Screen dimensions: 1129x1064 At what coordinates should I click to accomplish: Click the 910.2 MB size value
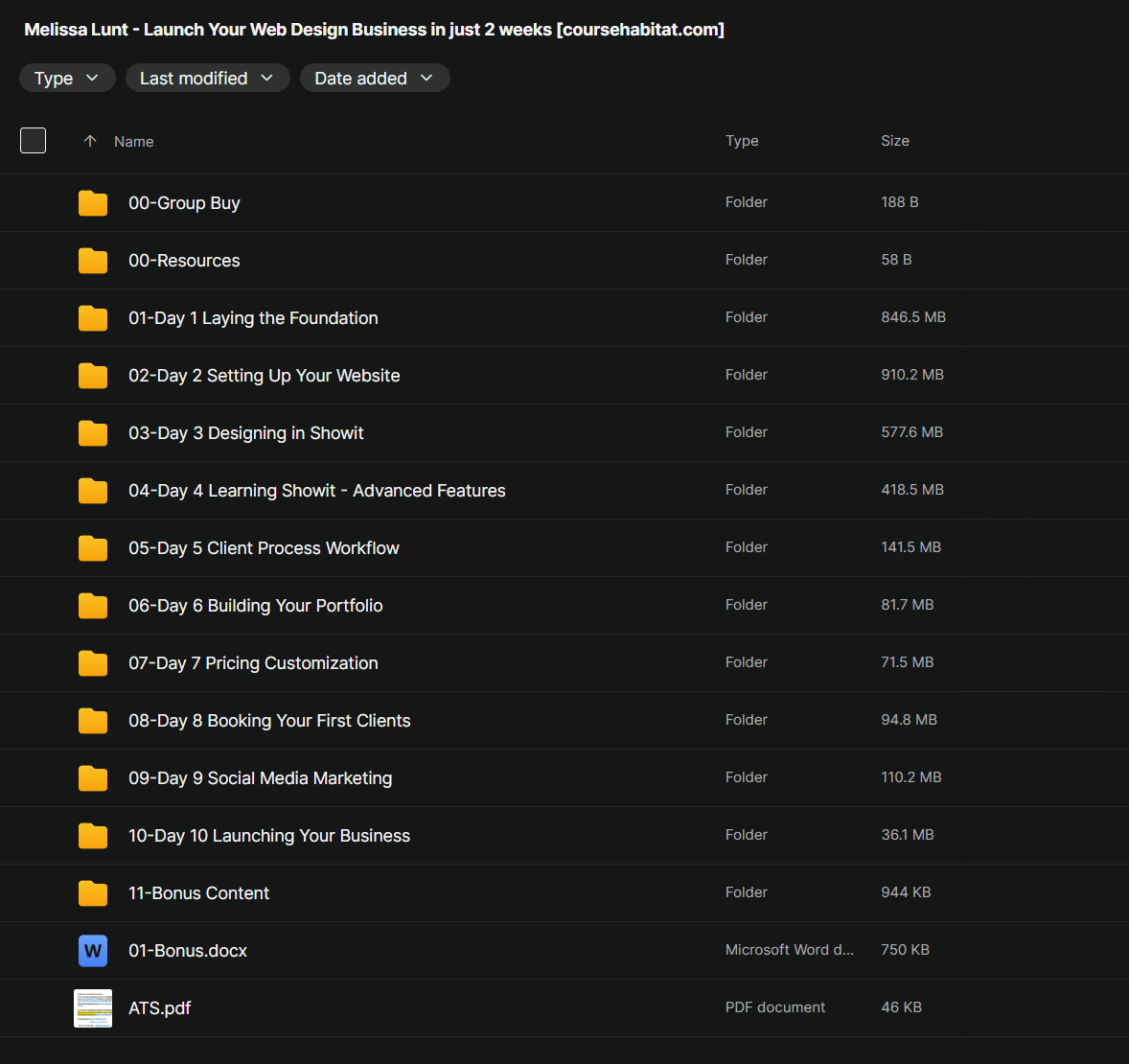pos(912,375)
